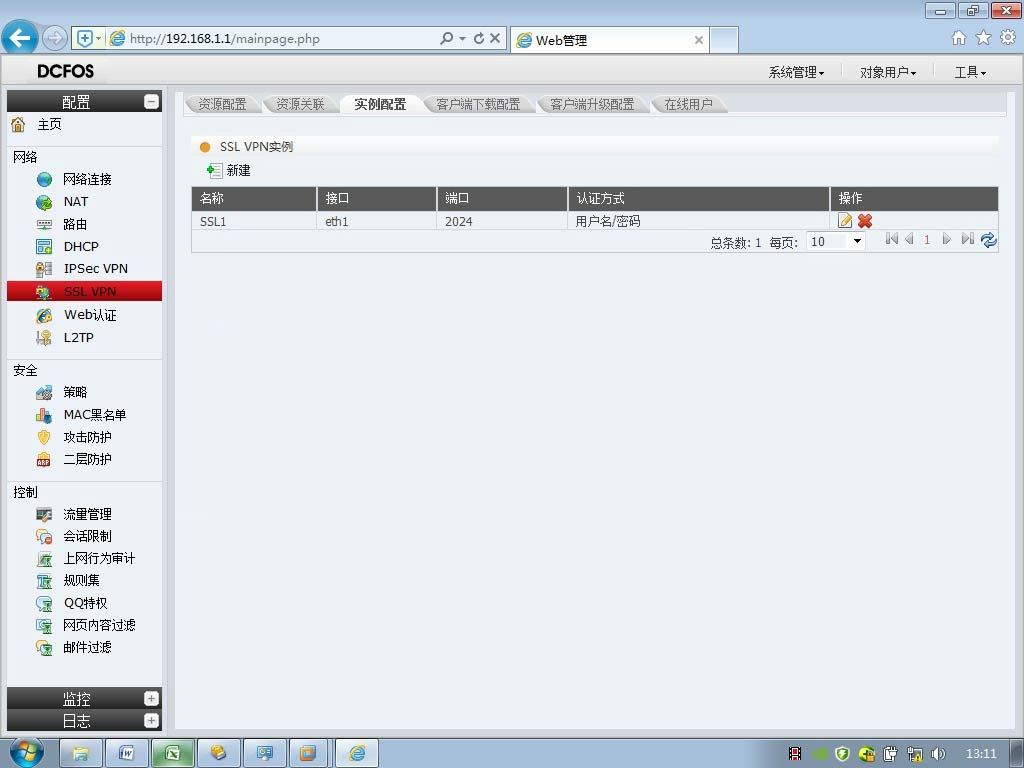Open Excel from the taskbar

point(173,754)
